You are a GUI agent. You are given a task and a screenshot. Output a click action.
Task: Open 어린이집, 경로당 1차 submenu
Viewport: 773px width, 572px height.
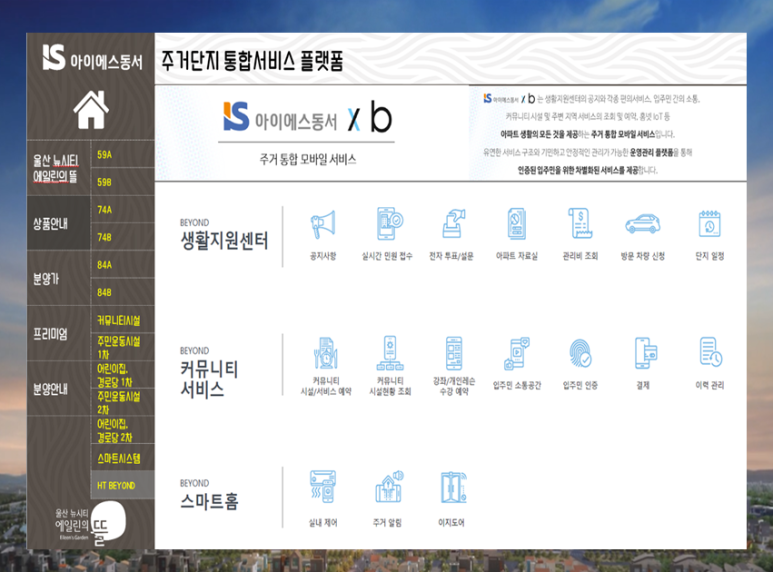click(122, 375)
